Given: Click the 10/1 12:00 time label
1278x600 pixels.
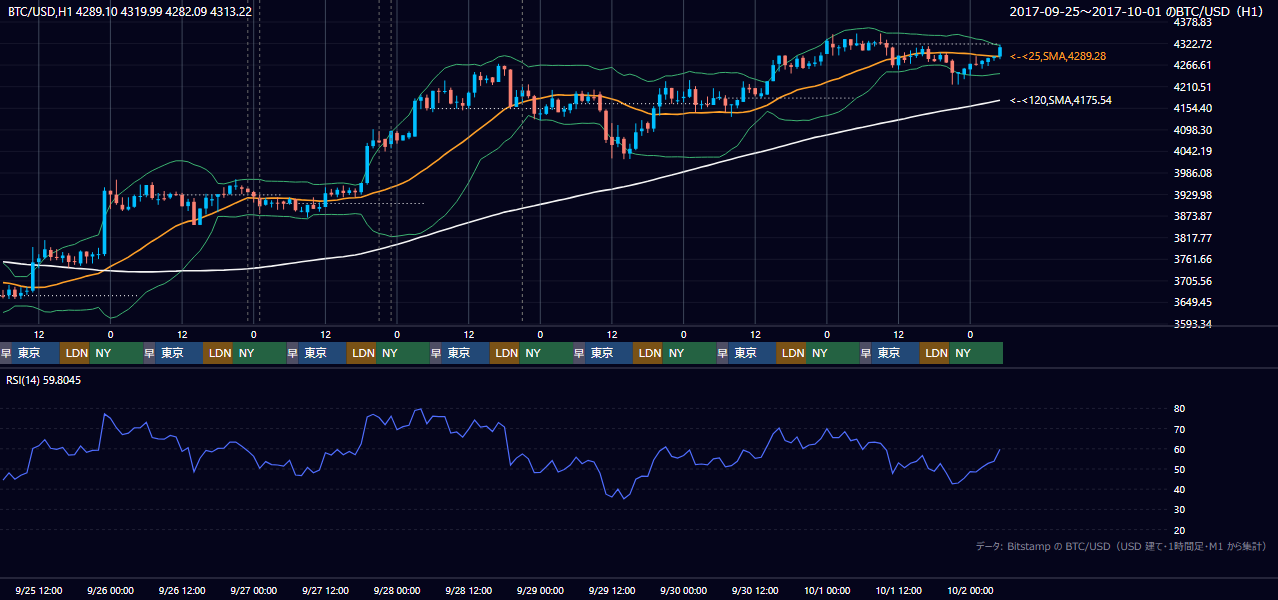Looking at the screenshot, I should pyautogui.click(x=898, y=590).
